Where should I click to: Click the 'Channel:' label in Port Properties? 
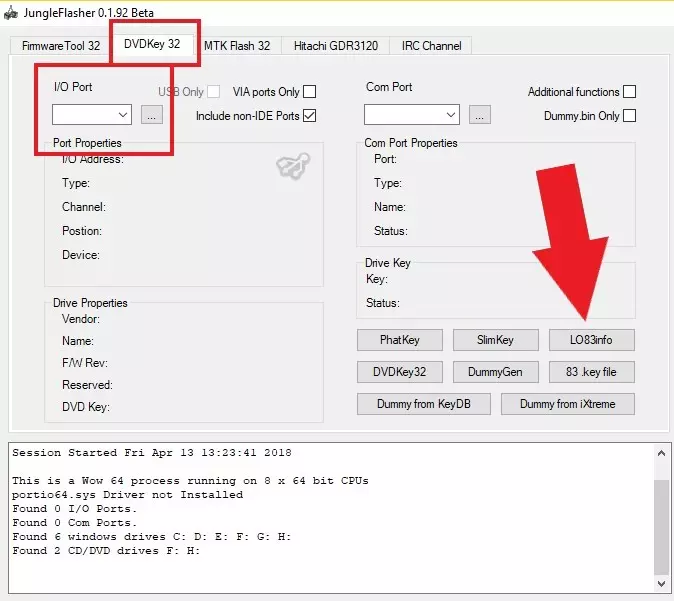(x=84, y=207)
